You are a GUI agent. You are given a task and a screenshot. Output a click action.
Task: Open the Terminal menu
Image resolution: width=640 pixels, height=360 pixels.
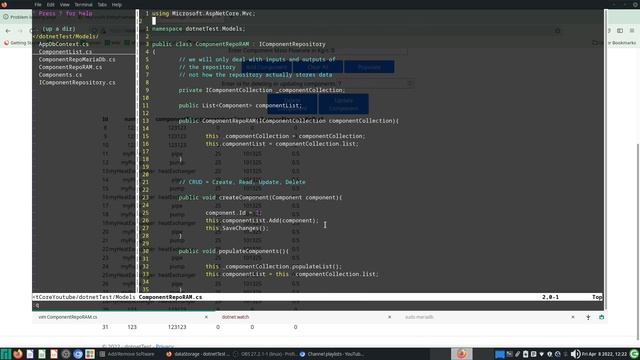coord(83,4)
